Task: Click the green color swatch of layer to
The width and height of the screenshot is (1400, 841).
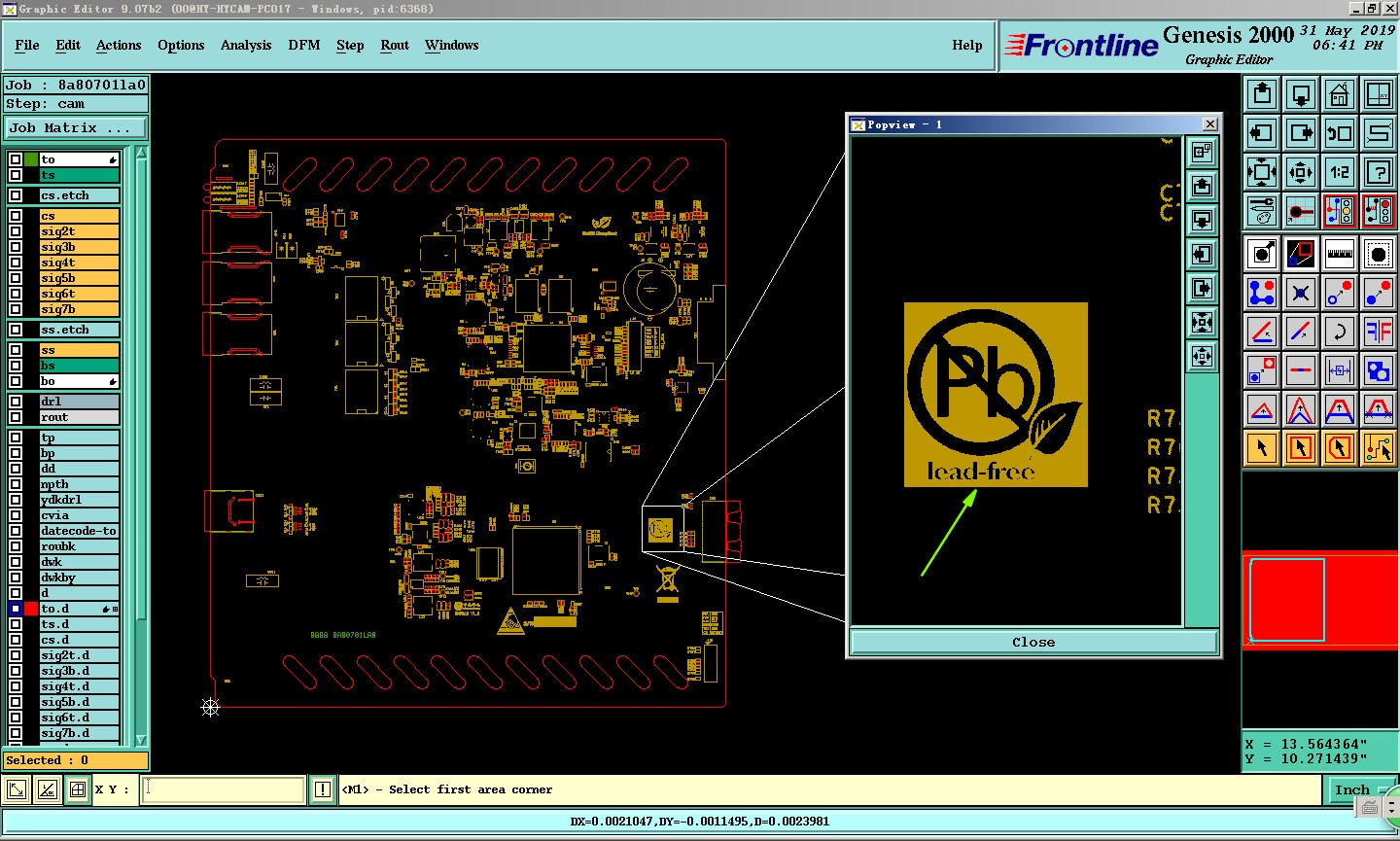Action: (x=31, y=159)
